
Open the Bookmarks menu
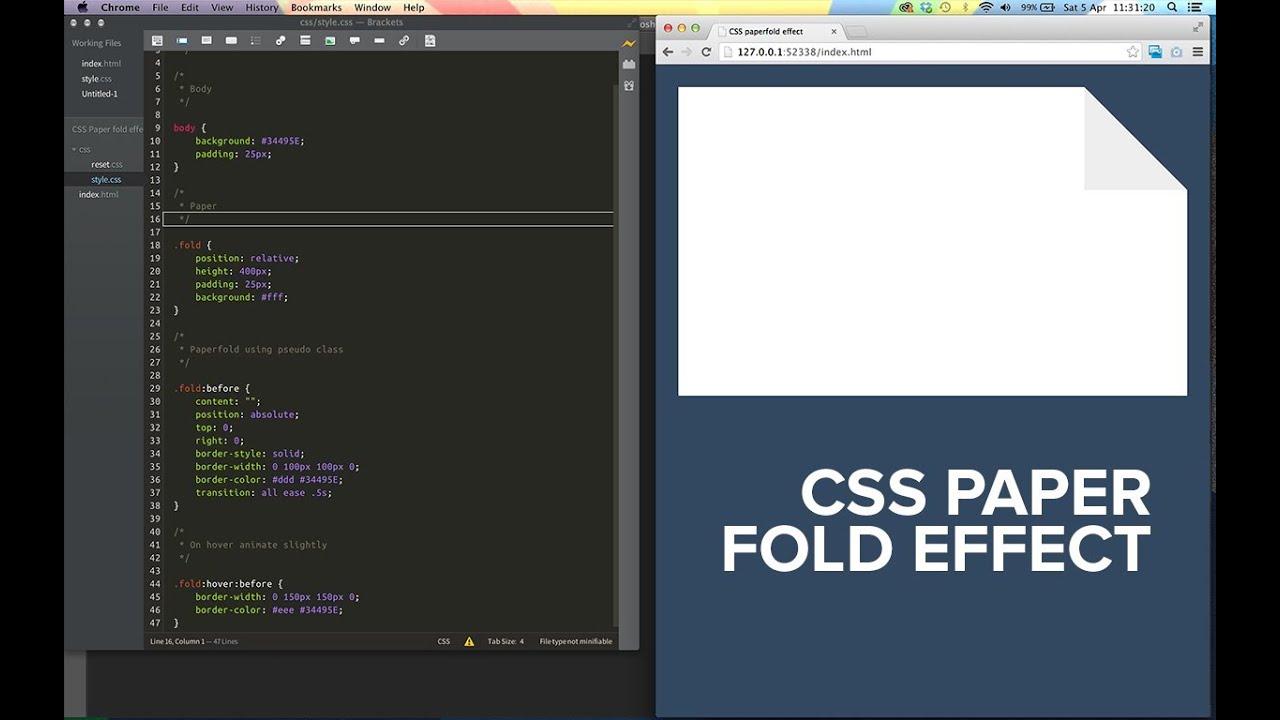tap(316, 7)
